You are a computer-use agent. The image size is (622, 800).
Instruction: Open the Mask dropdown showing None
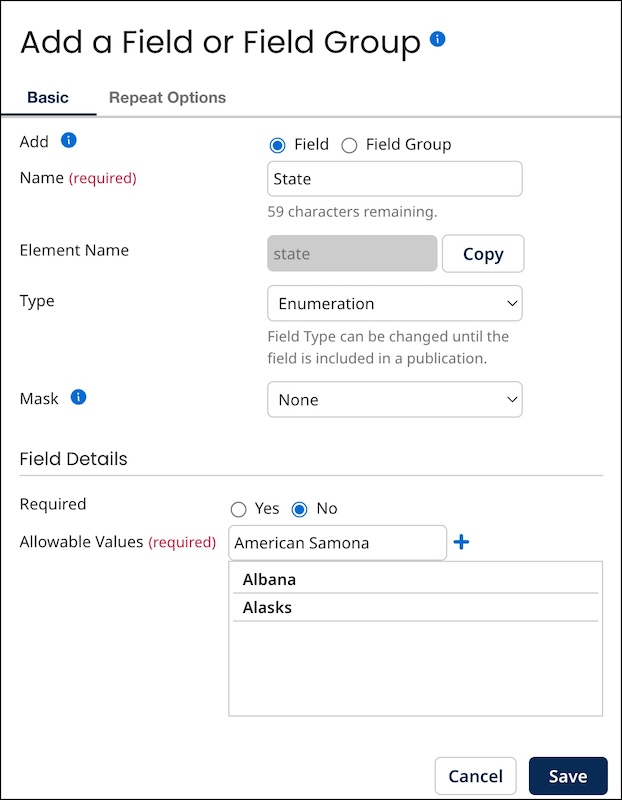pyautogui.click(x=394, y=399)
